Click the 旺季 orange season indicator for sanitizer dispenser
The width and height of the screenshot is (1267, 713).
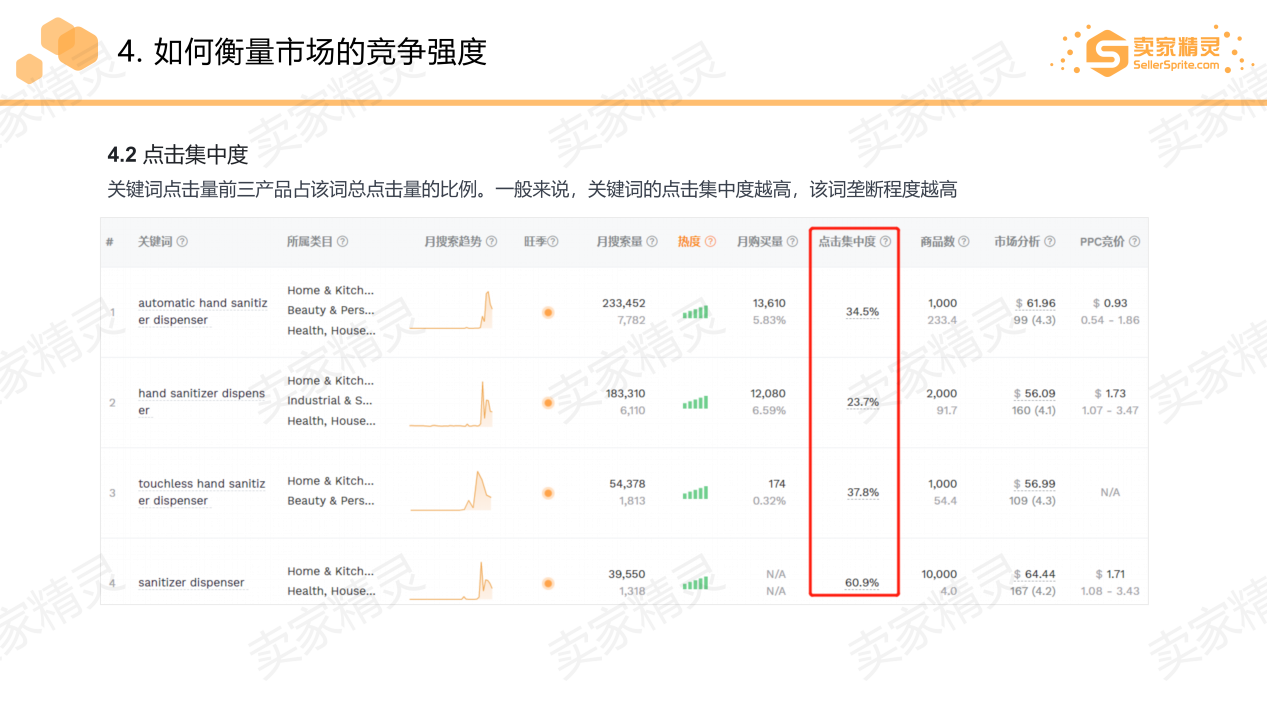coord(548,582)
